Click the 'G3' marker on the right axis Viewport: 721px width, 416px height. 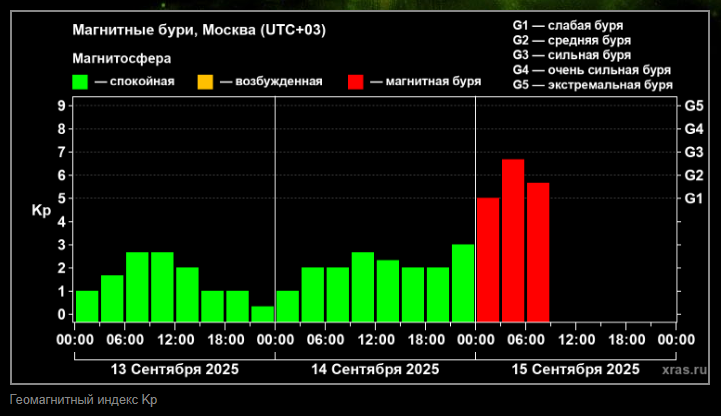click(x=694, y=152)
